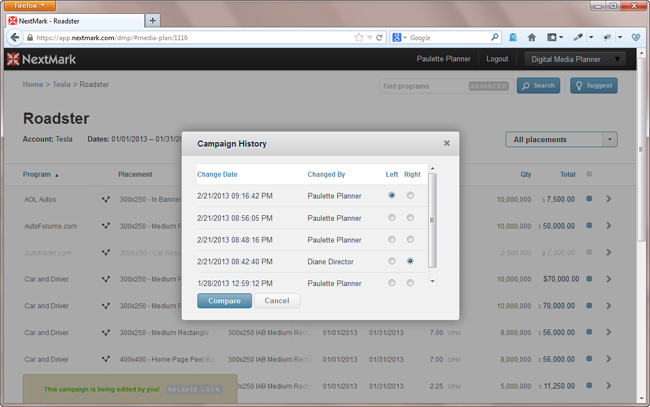Toggle blue checkbox in AOL Autos row

point(589,199)
